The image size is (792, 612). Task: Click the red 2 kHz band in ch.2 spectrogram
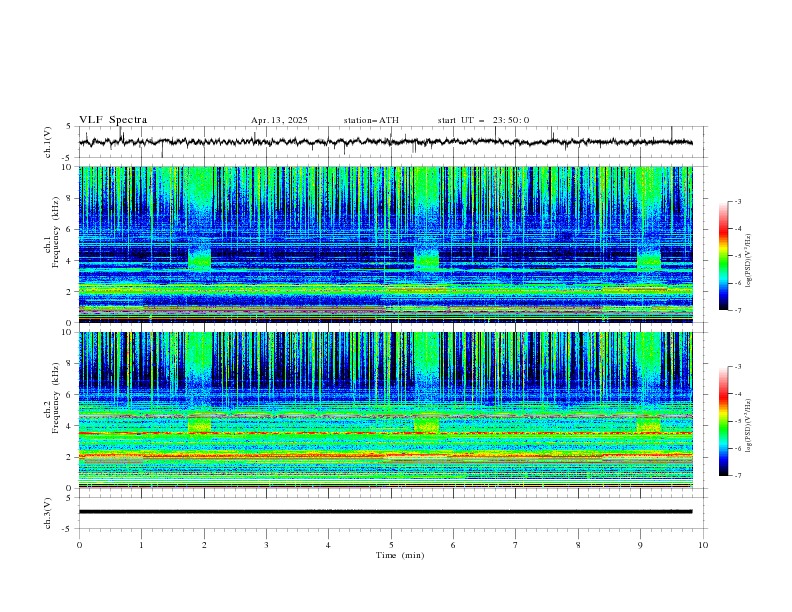click(x=385, y=456)
